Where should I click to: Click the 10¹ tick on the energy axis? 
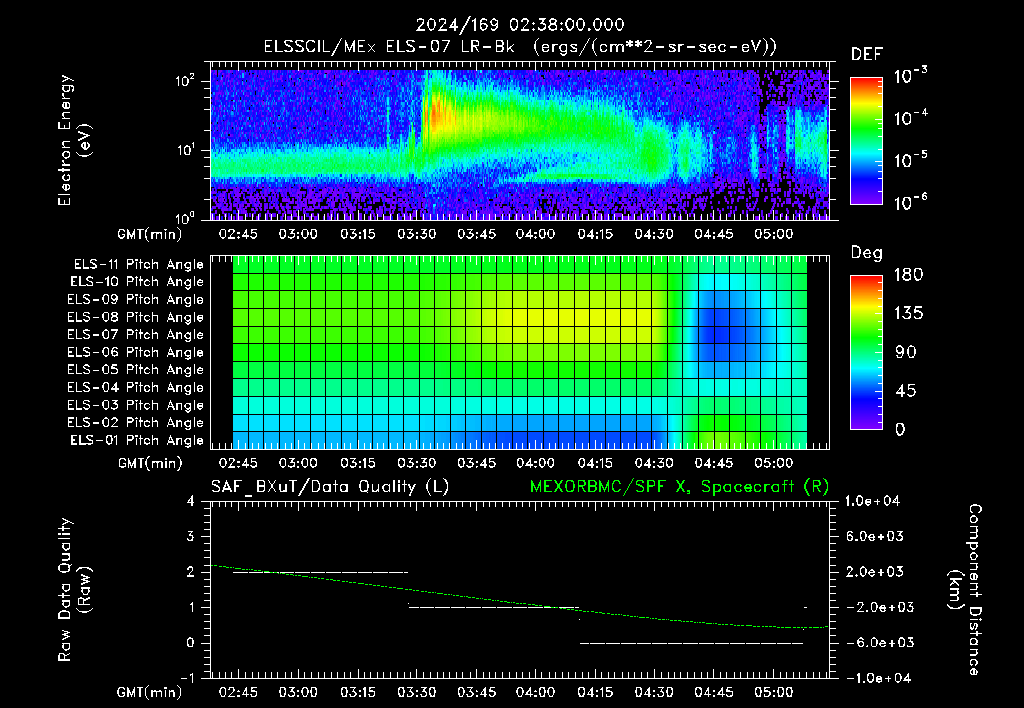[185, 150]
